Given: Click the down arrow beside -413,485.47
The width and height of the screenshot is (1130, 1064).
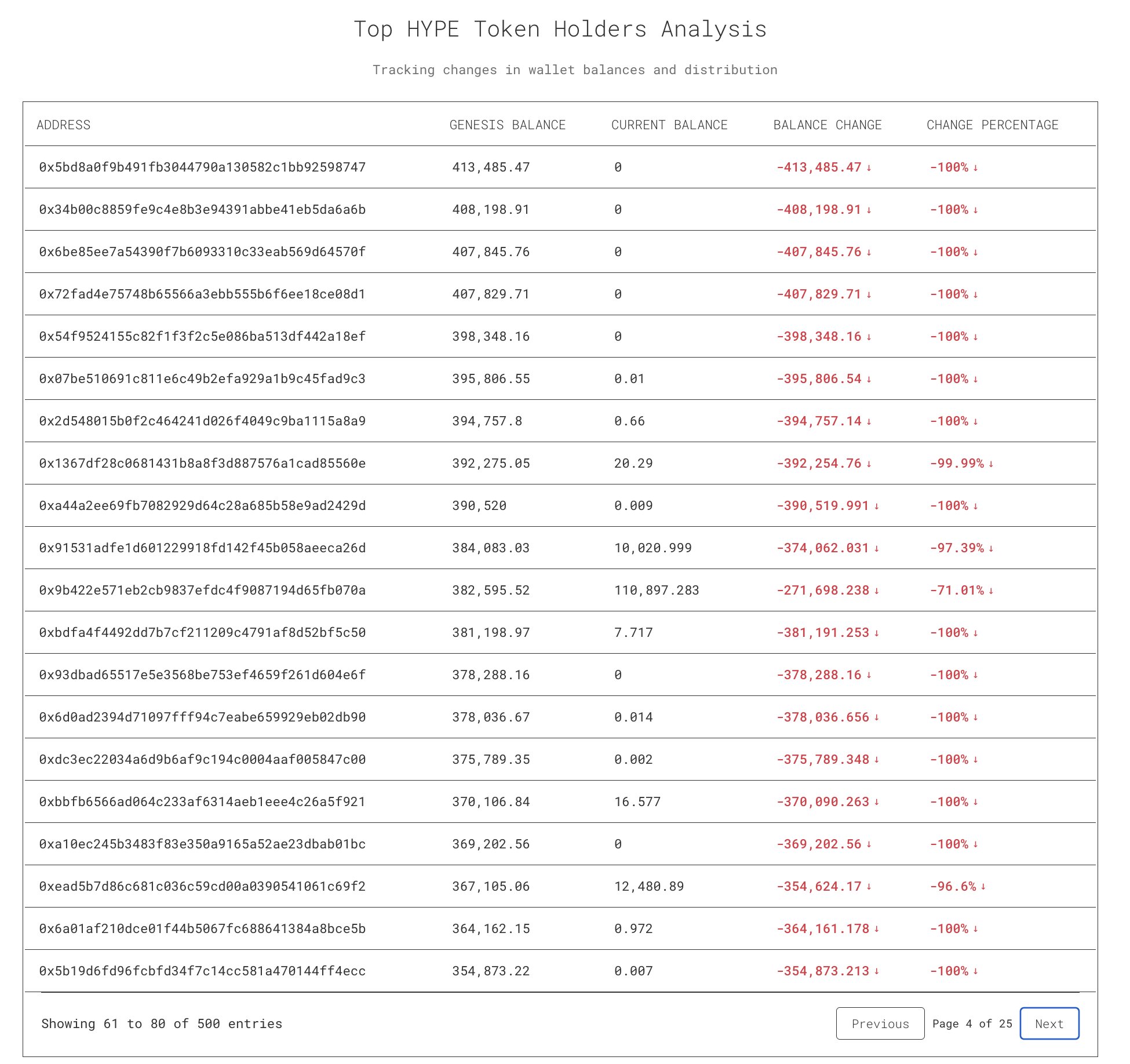Looking at the screenshot, I should (869, 168).
